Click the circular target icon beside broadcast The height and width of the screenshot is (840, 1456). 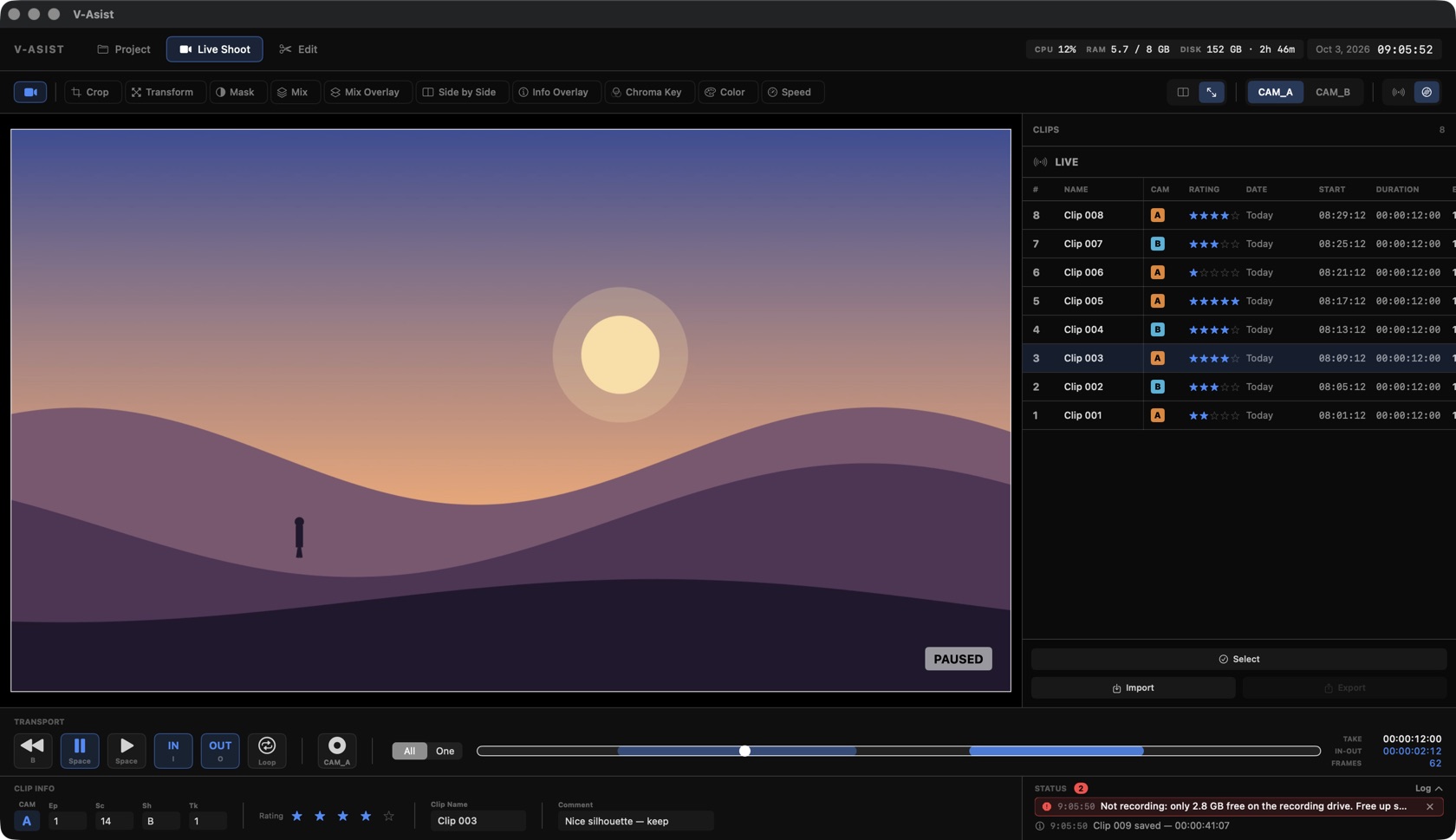1427,92
